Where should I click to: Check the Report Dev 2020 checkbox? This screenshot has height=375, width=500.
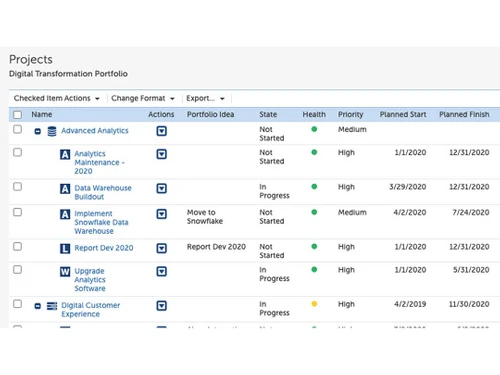tap(17, 246)
